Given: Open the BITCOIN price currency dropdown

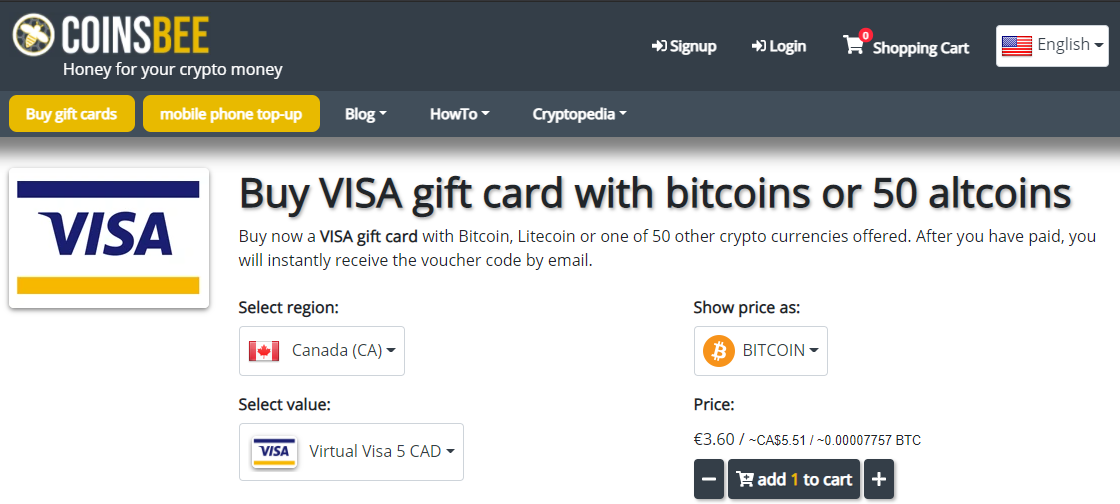Looking at the screenshot, I should point(761,351).
